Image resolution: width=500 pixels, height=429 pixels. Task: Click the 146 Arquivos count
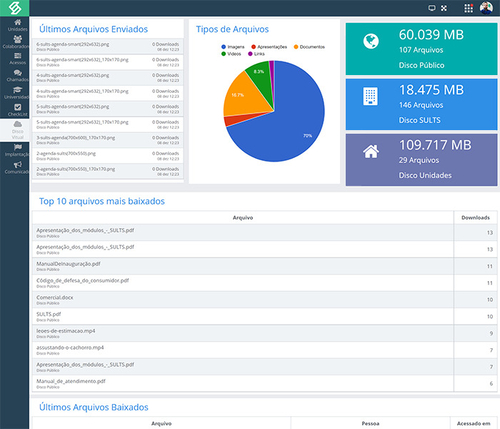[x=421, y=105]
